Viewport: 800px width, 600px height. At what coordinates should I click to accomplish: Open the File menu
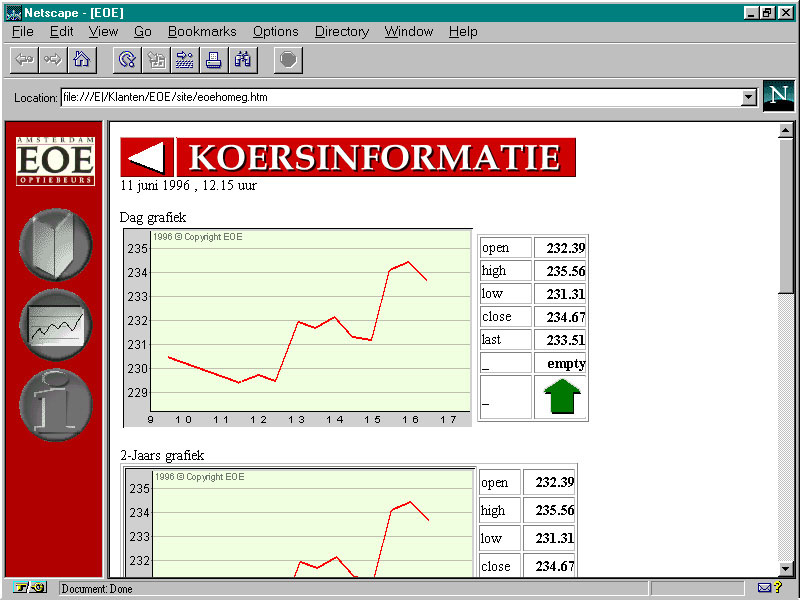22,32
